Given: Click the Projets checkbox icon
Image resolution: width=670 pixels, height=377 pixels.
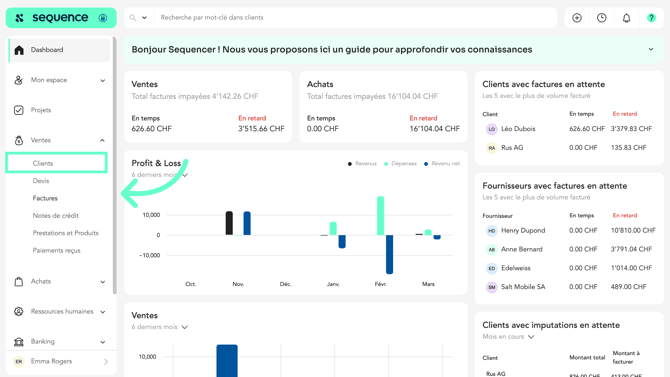Looking at the screenshot, I should tap(18, 110).
